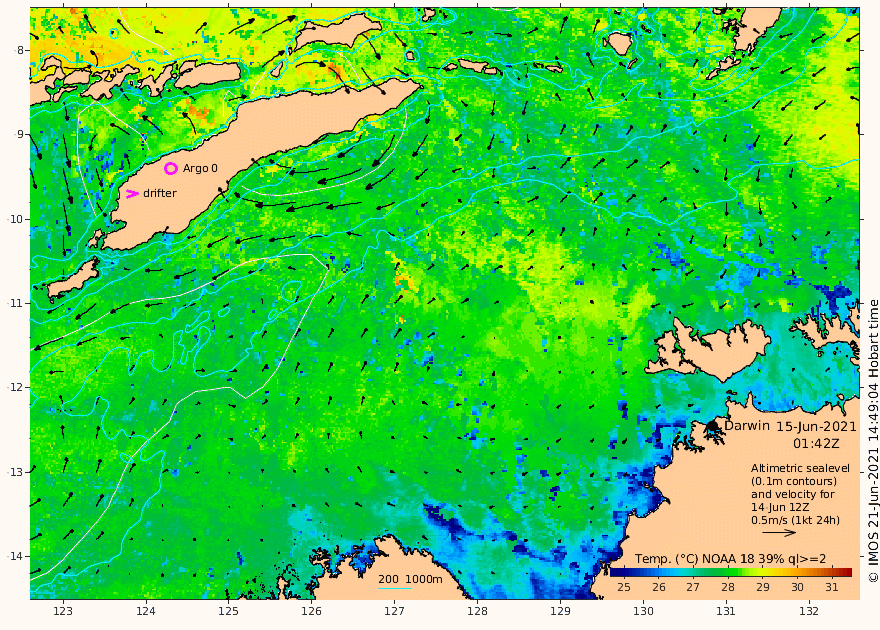Viewport: 880px width, 630px height.
Task: Click longitude axis label 131
Action: tap(726, 611)
